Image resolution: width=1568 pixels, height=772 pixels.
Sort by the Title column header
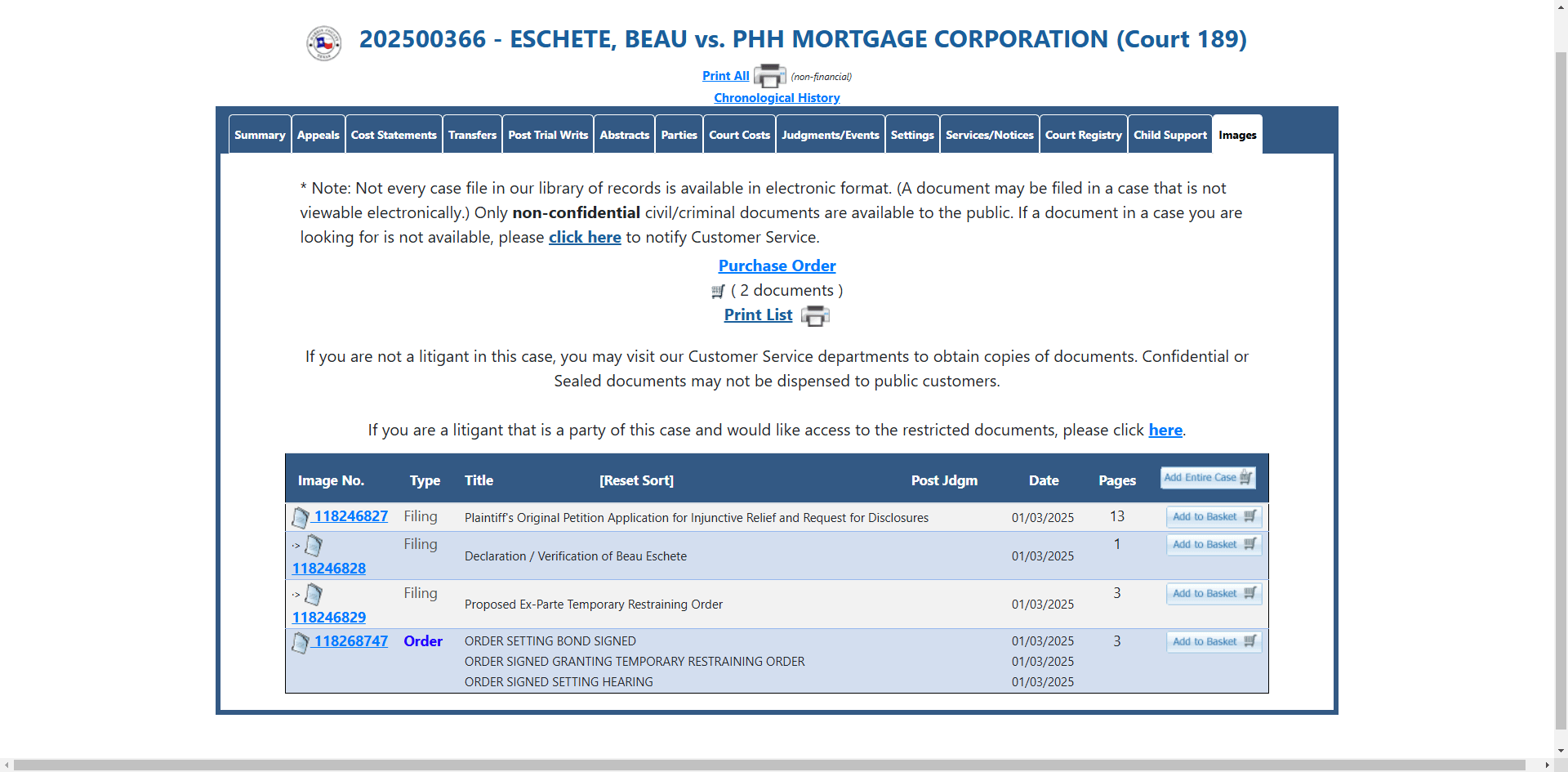(x=479, y=480)
